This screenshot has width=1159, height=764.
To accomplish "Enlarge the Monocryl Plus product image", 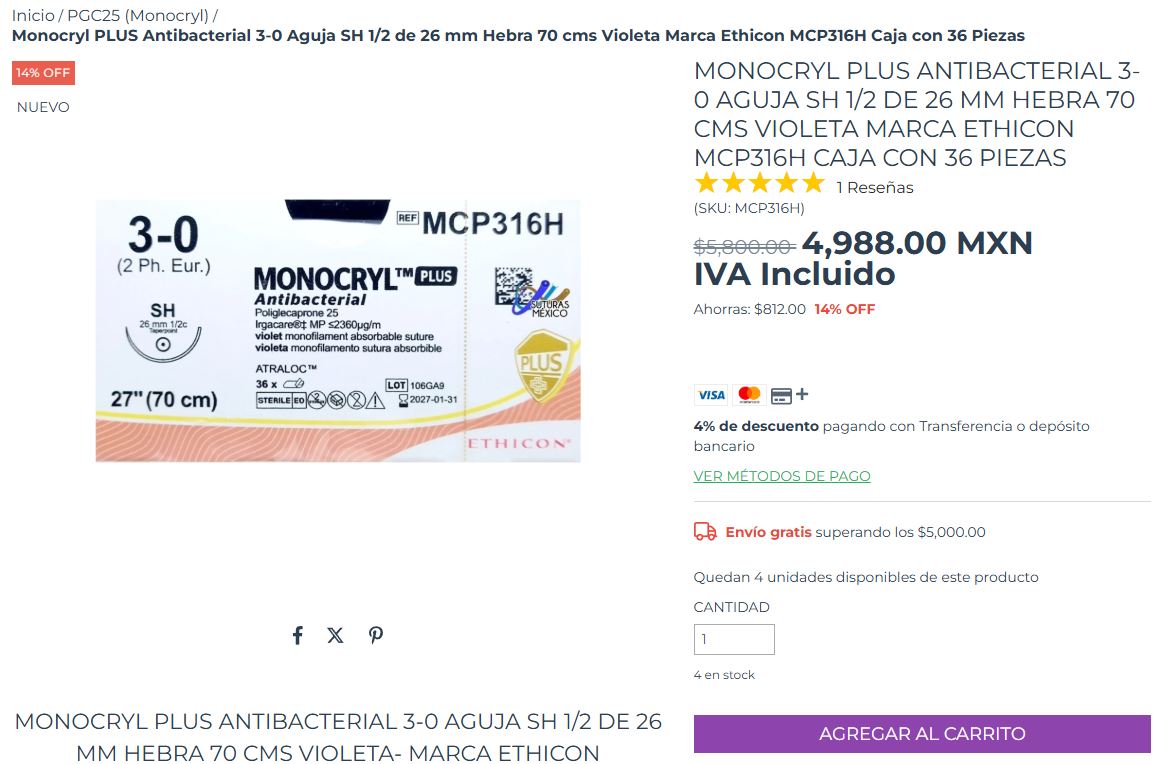I will (338, 330).
